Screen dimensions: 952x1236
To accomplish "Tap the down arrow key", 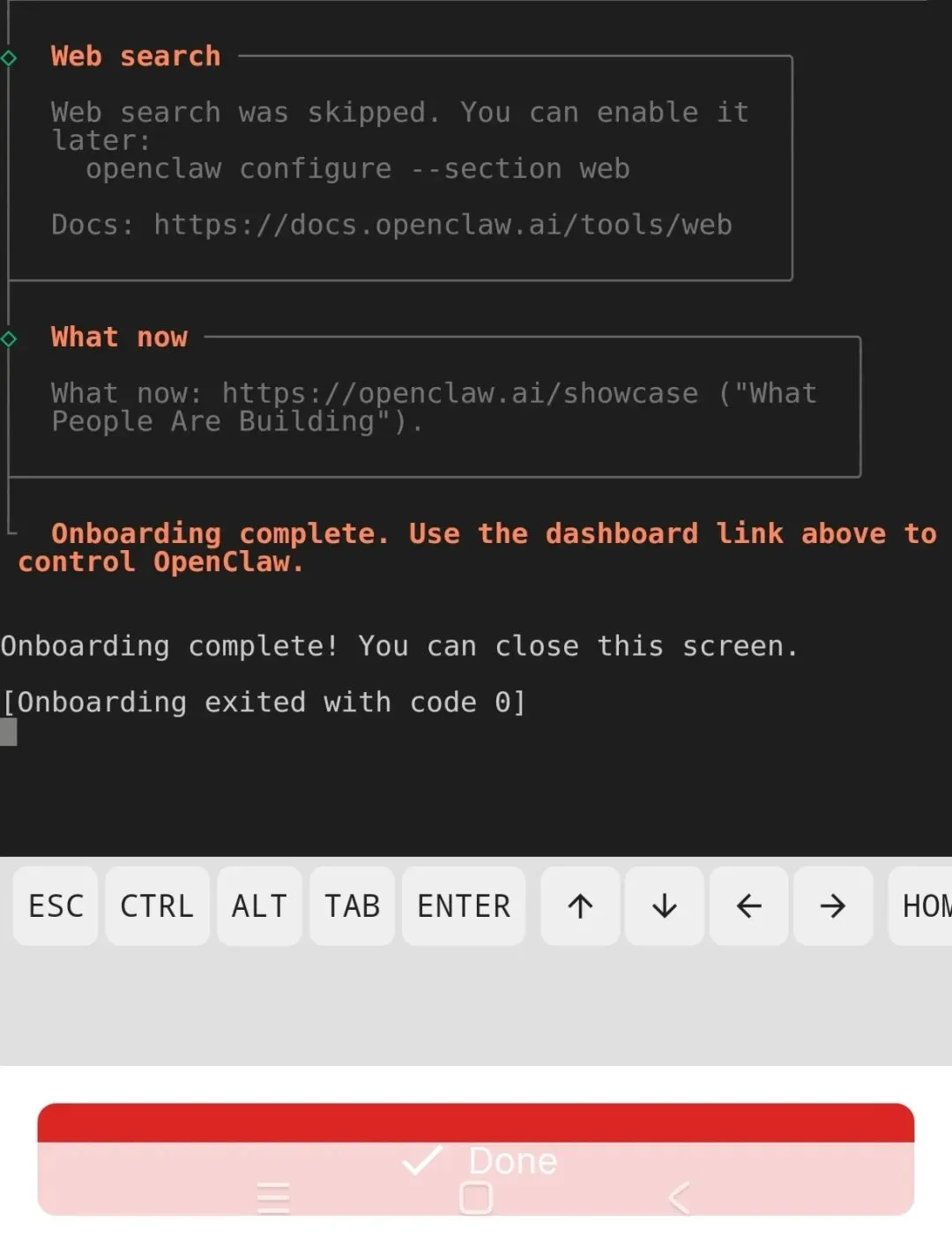I will (x=665, y=905).
